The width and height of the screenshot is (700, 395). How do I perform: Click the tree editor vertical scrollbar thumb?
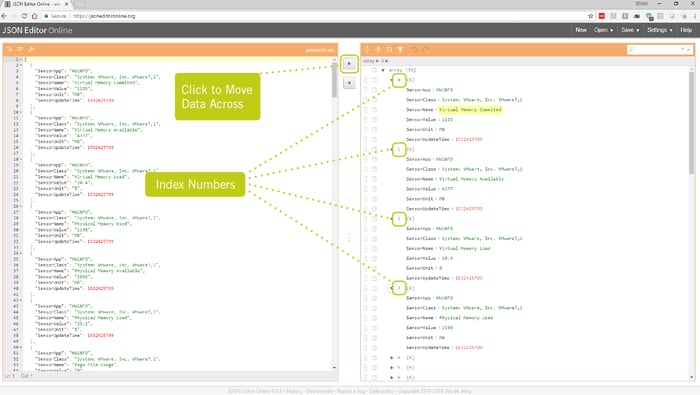(692, 123)
